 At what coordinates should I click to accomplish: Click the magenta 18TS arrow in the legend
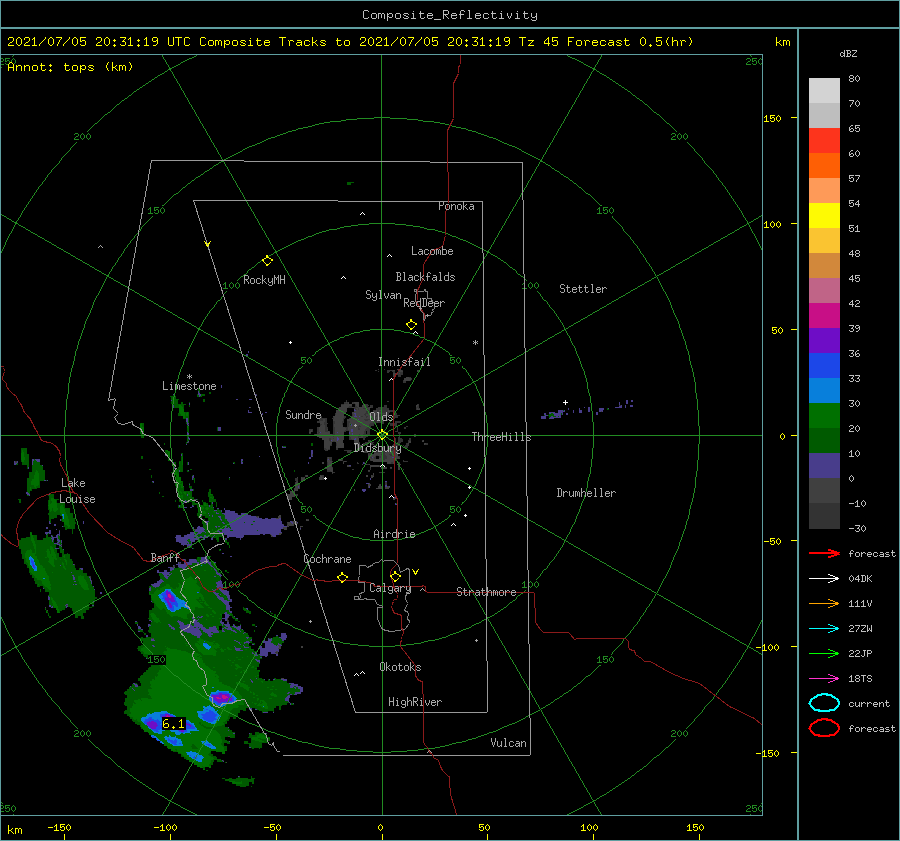tap(824, 679)
